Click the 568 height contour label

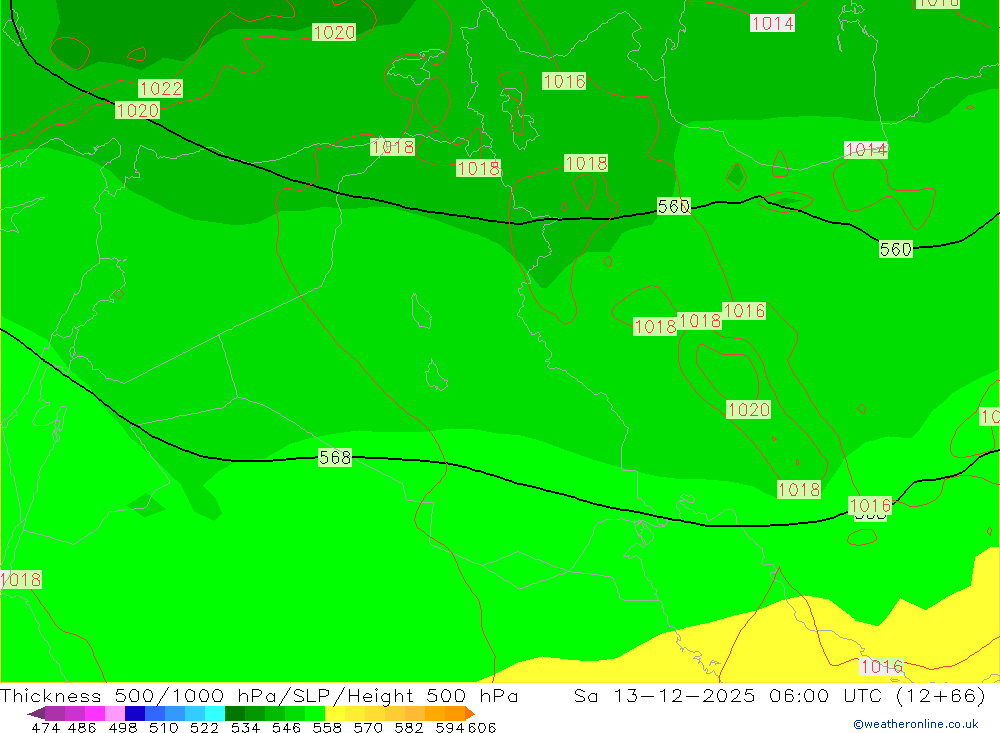coord(335,457)
